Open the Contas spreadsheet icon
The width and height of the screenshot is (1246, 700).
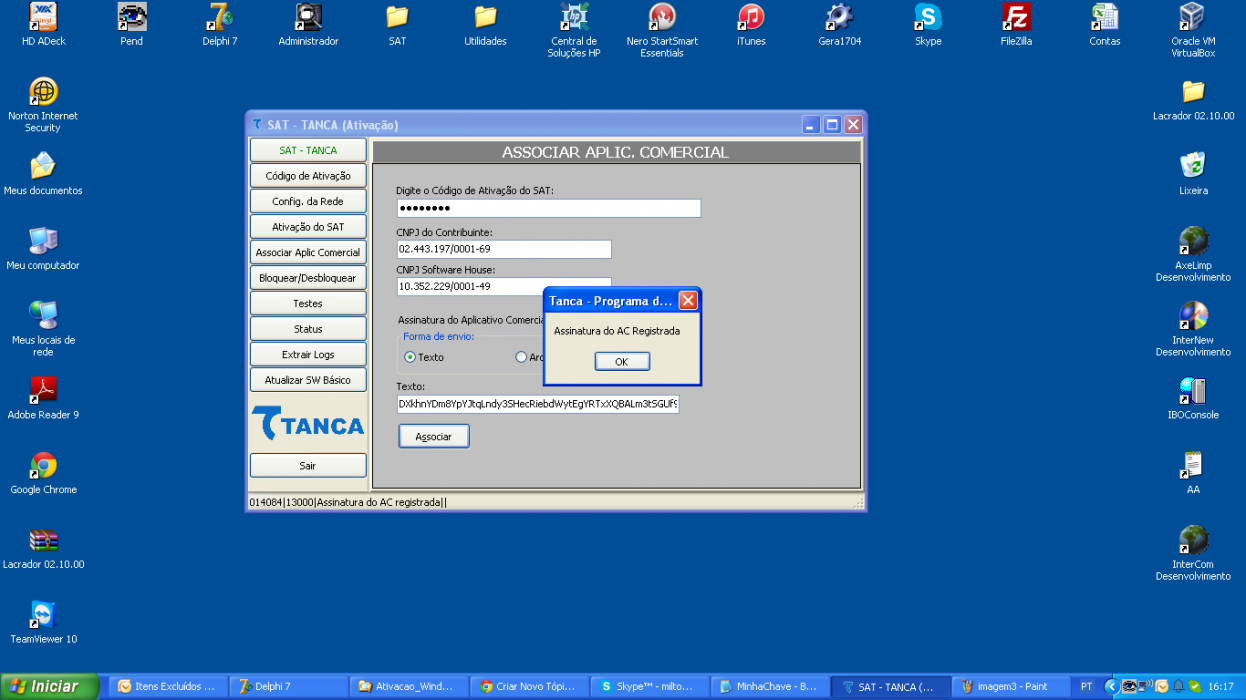click(x=1105, y=17)
